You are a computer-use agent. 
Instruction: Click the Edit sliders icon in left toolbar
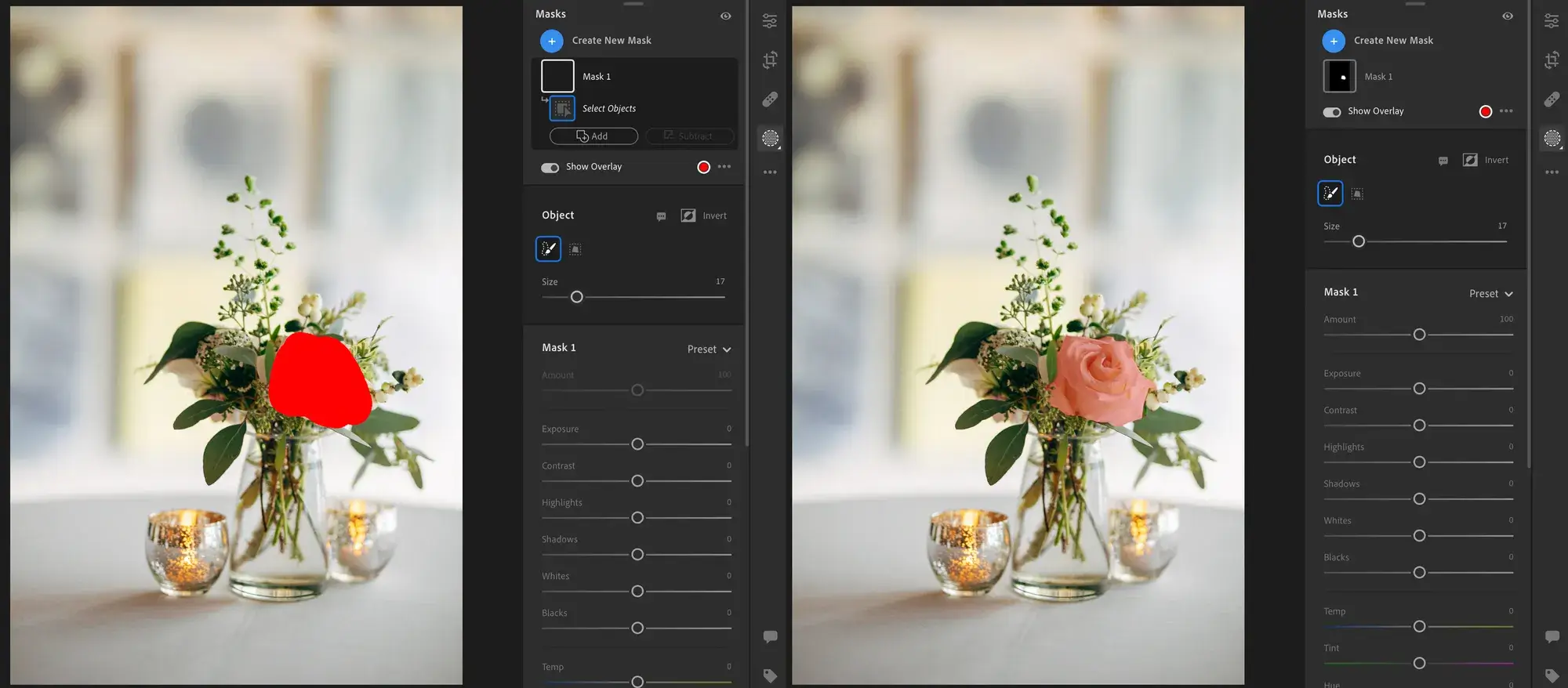(770, 21)
